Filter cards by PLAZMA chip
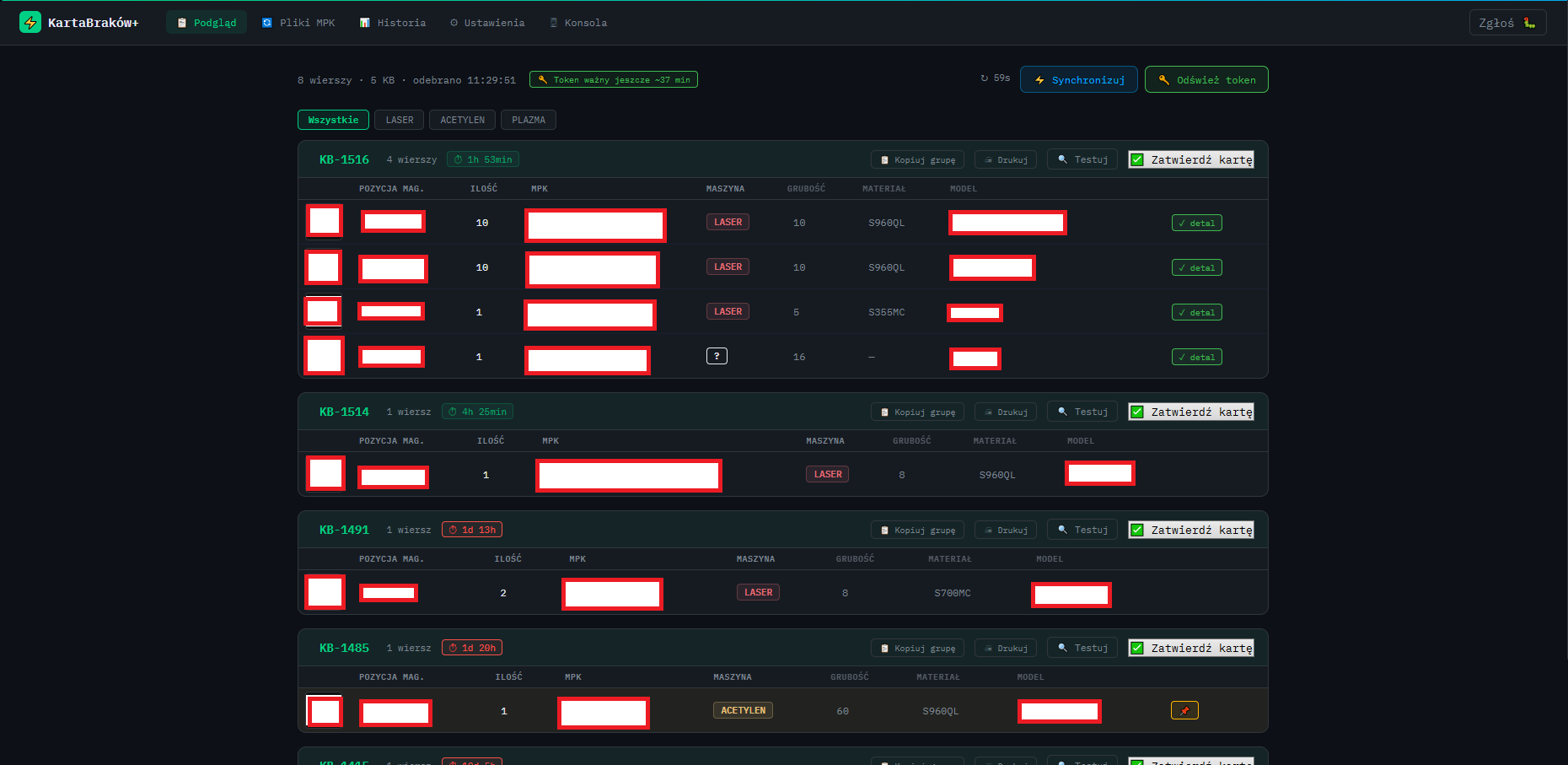This screenshot has height=765, width=1568. [x=529, y=121]
